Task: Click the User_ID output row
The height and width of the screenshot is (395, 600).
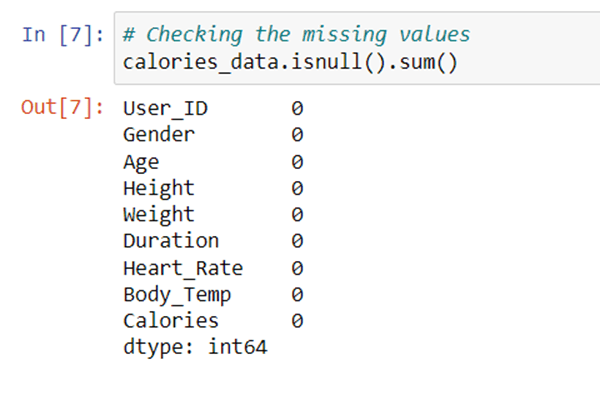Action: pos(213,109)
